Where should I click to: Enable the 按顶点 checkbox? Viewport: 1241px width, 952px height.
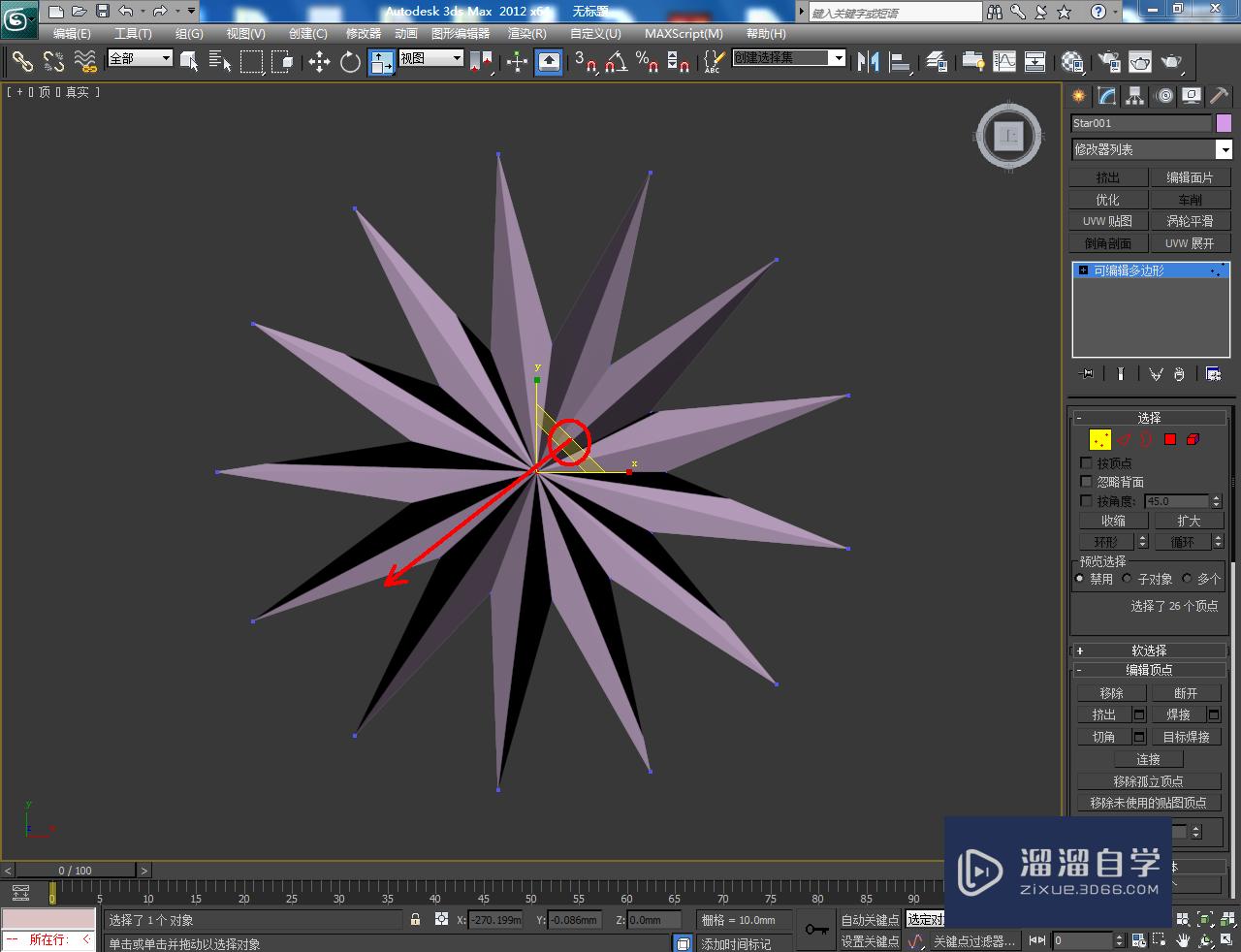[1086, 463]
